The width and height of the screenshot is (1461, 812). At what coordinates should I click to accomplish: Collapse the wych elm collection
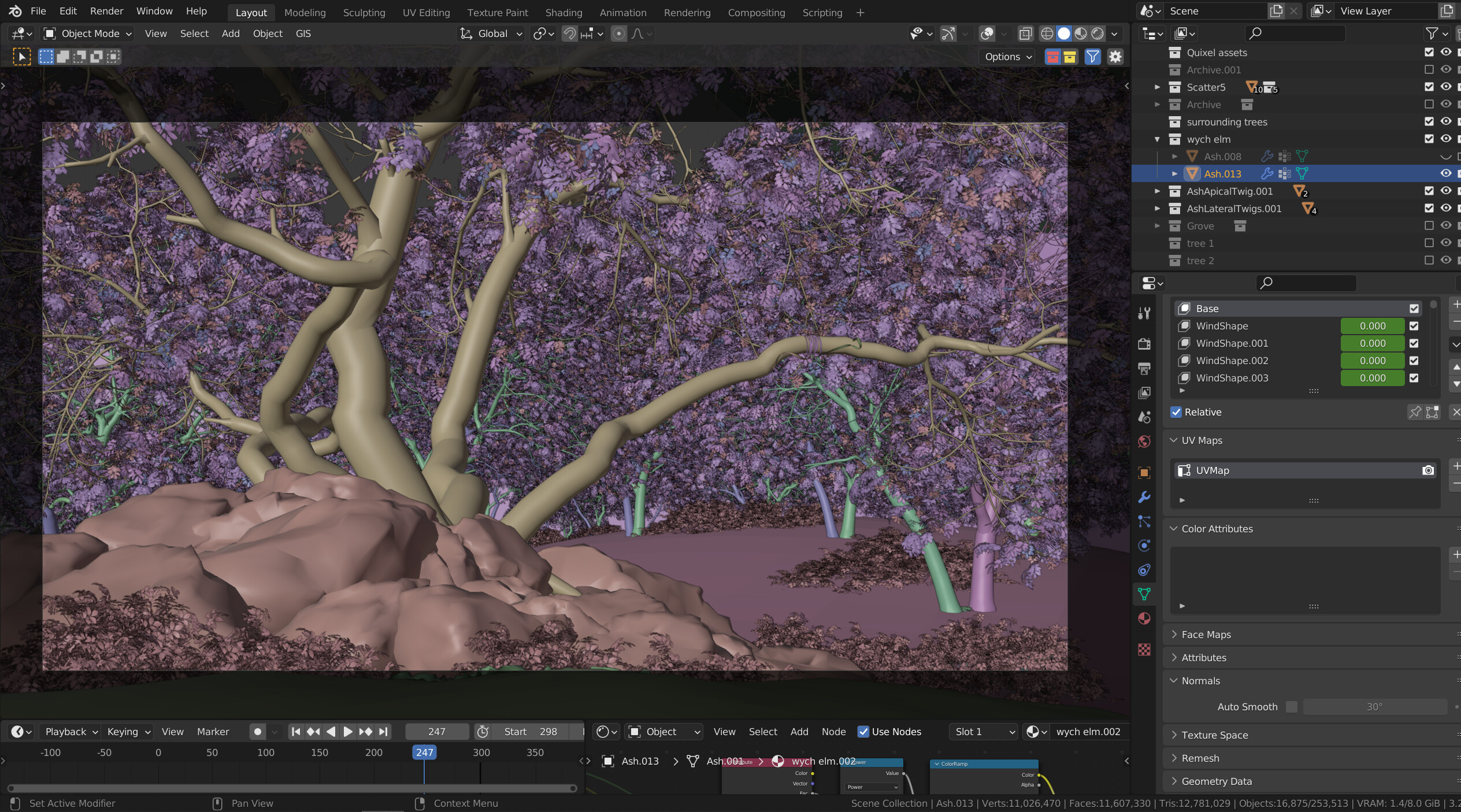[1157, 139]
